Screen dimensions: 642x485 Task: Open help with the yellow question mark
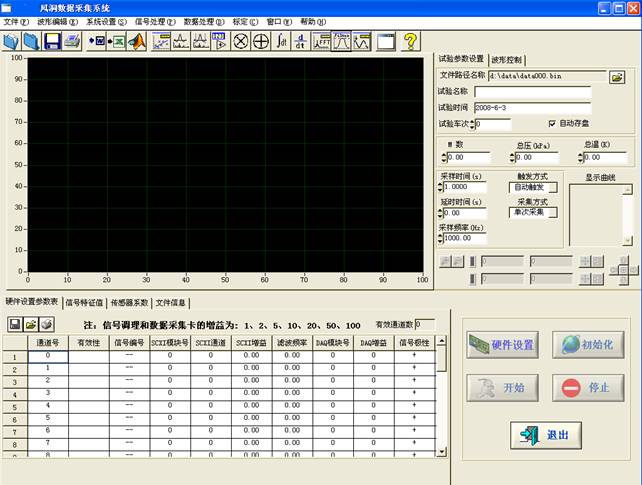coord(410,41)
